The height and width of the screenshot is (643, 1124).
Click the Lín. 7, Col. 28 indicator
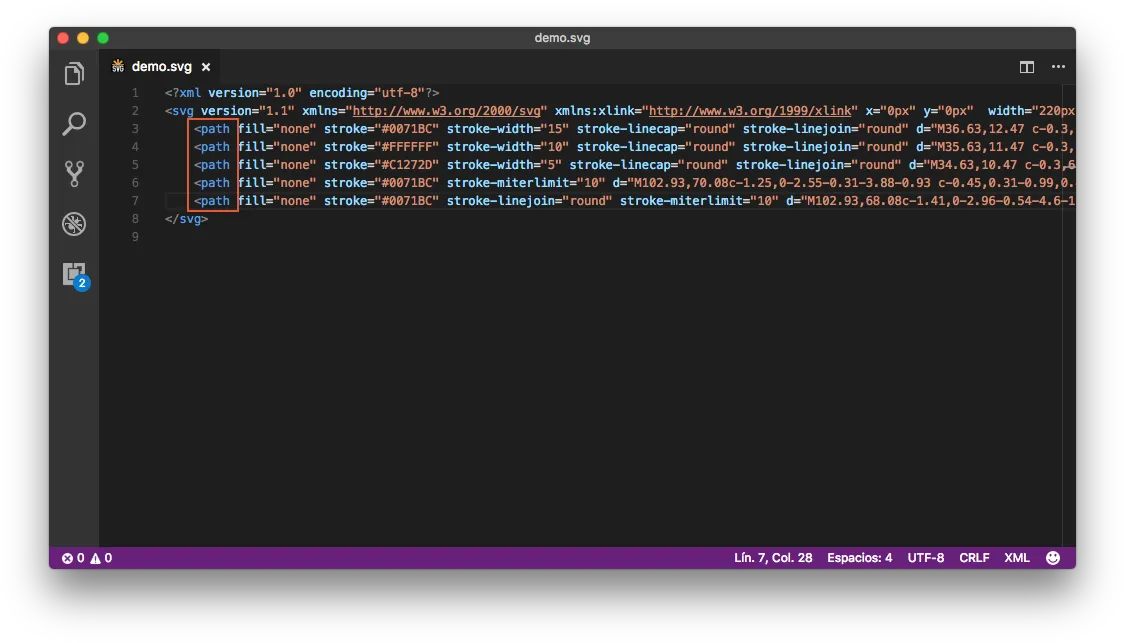click(x=773, y=558)
